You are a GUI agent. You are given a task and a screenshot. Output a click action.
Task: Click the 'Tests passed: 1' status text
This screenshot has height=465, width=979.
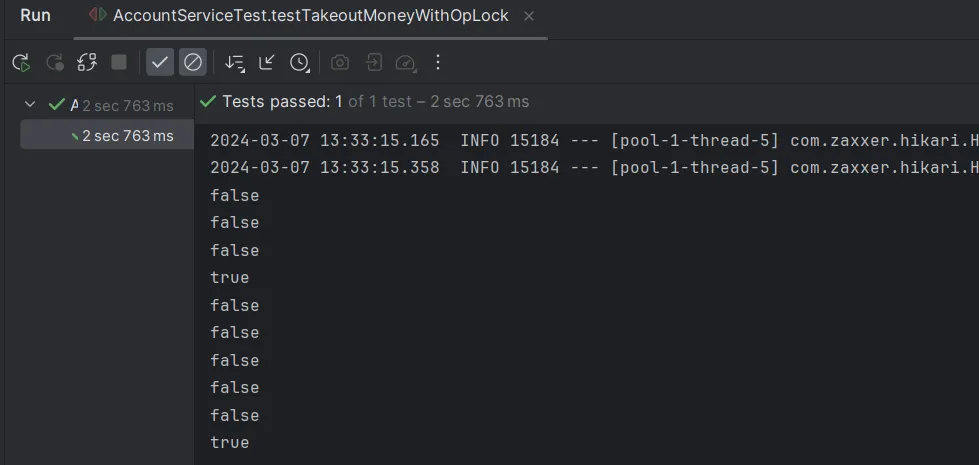click(282, 101)
